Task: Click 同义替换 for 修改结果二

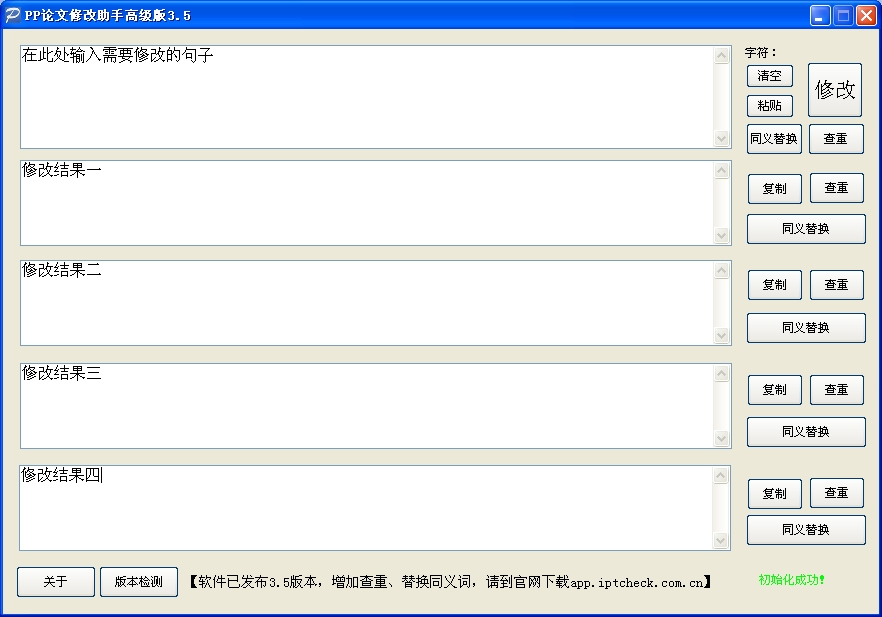Action: pos(806,328)
